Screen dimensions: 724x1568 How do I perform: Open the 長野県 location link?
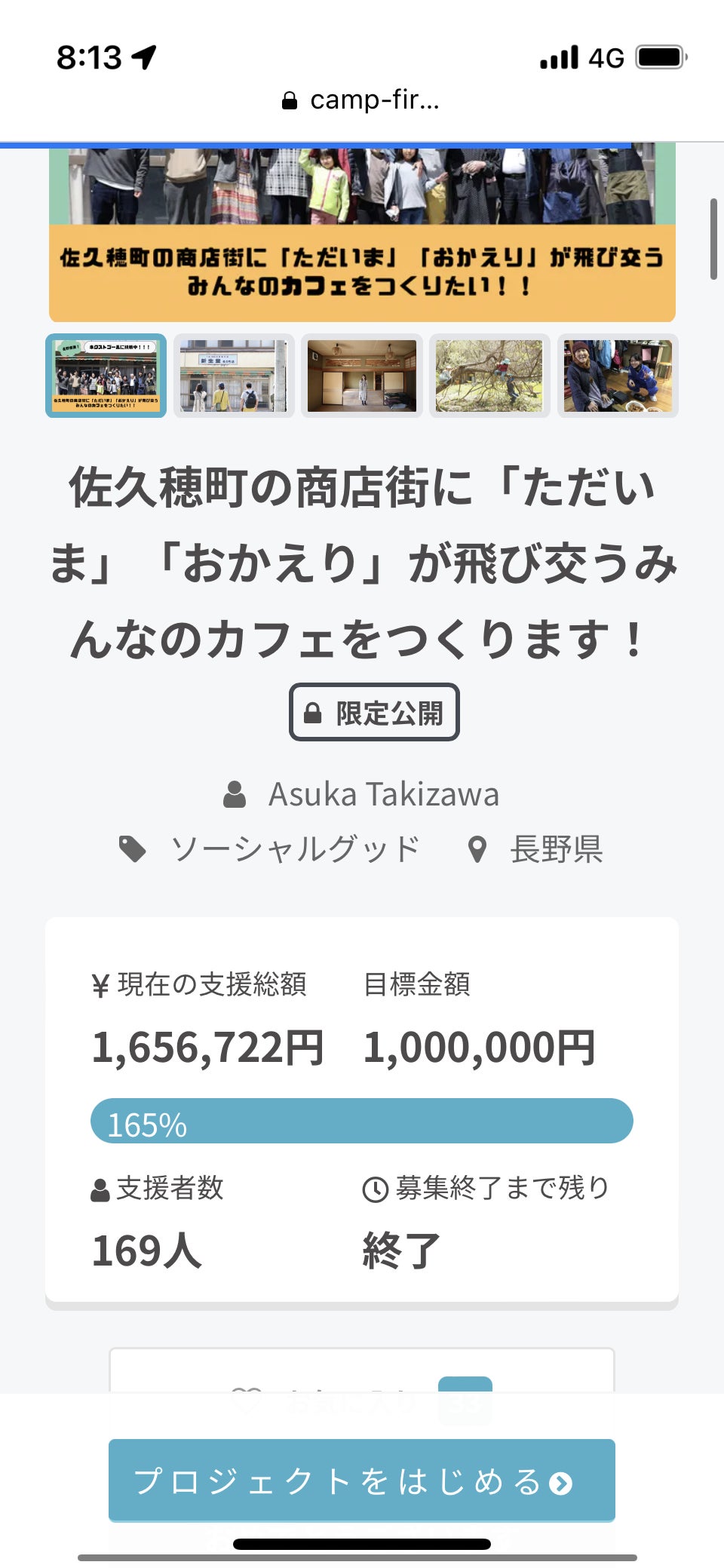pos(557,850)
